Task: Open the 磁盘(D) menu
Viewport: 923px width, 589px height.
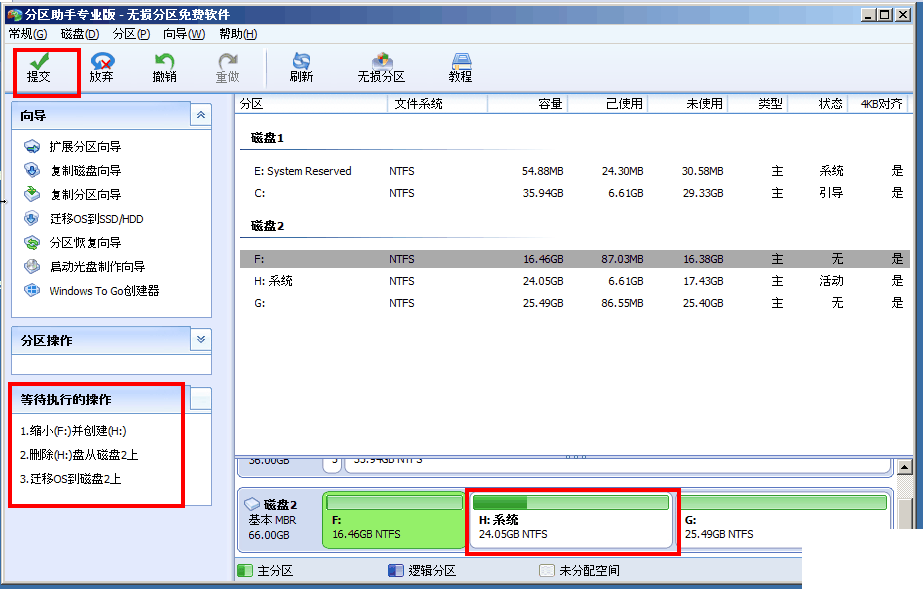Action: click(x=79, y=34)
